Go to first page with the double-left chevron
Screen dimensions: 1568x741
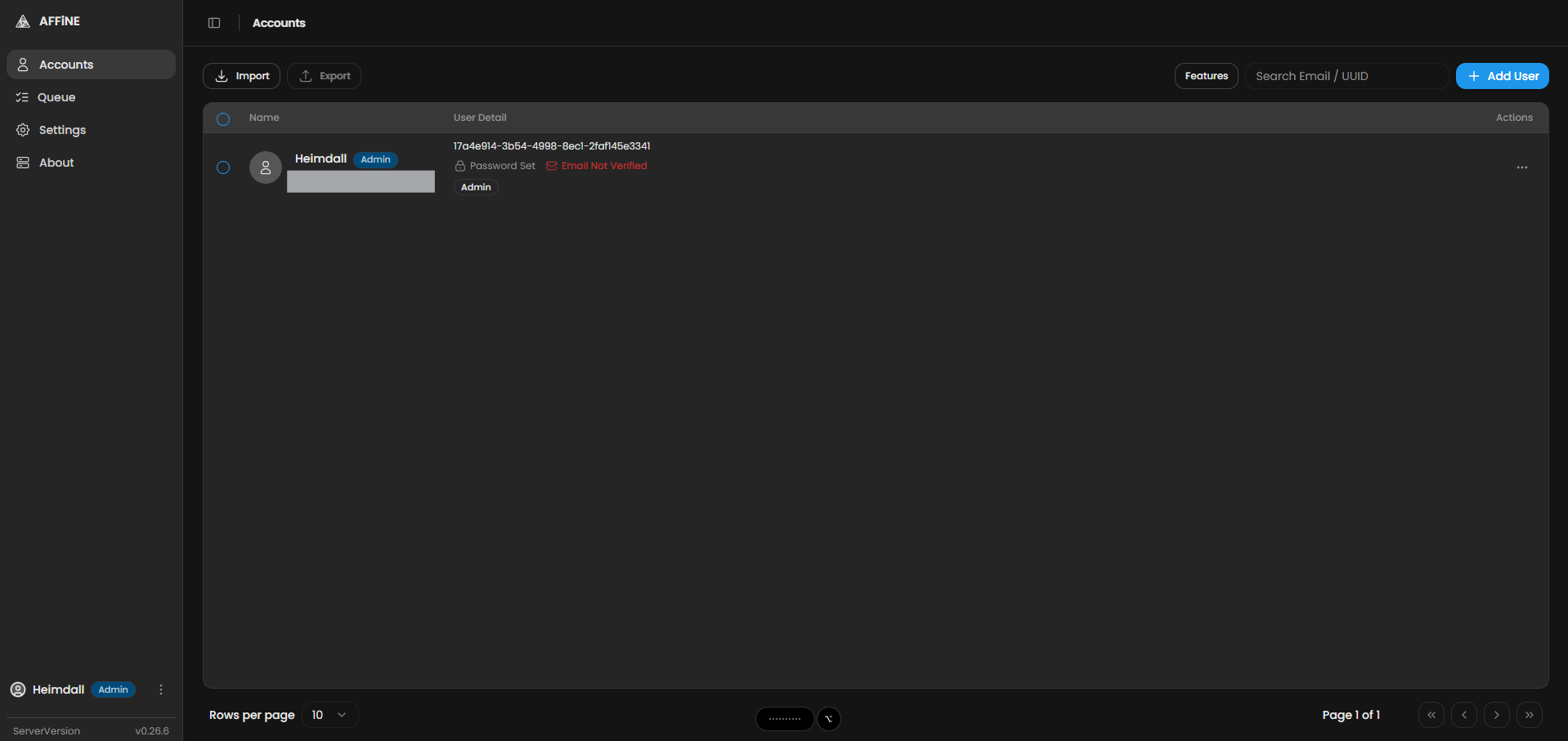click(x=1431, y=715)
